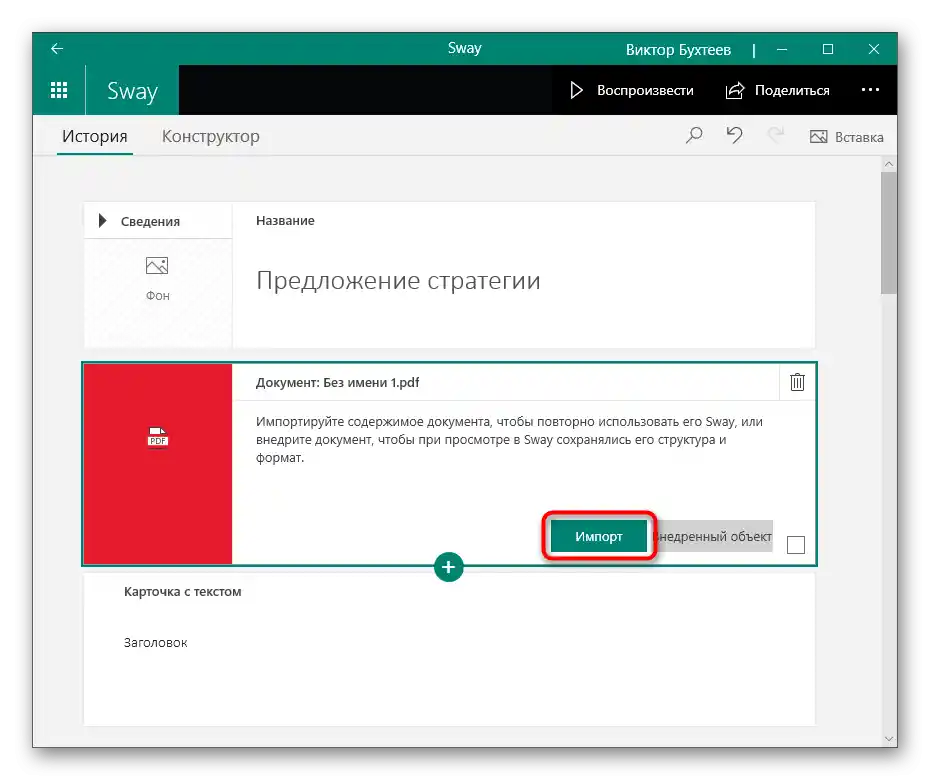Click the user name Виктор Бухтеев

[678, 50]
